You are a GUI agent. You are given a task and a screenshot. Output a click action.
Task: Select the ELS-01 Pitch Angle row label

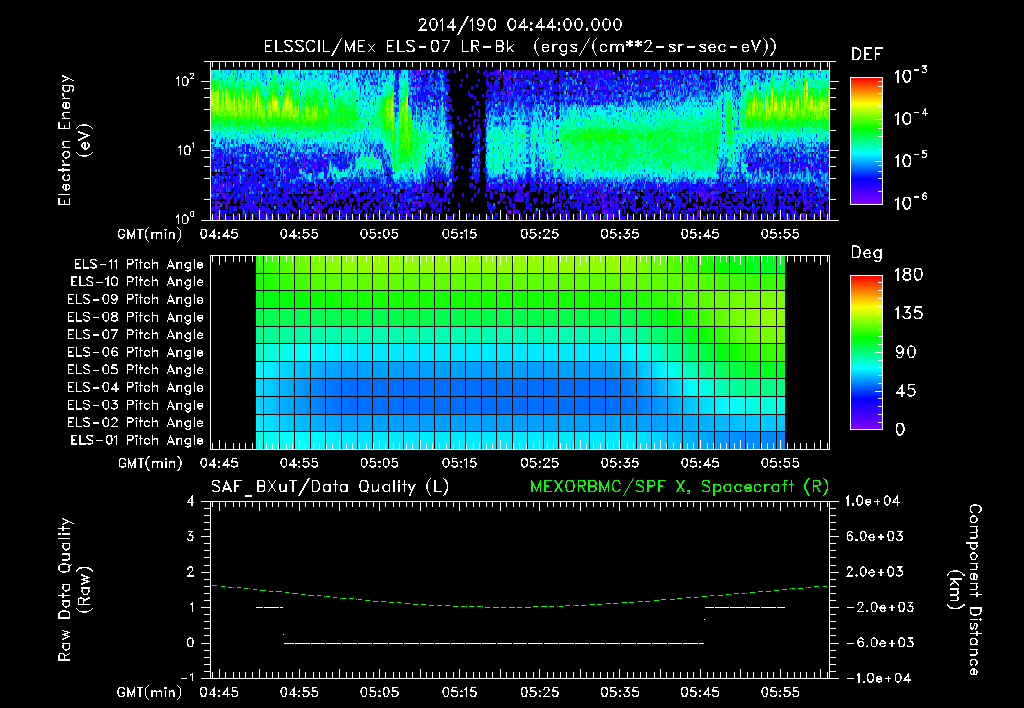[137, 441]
